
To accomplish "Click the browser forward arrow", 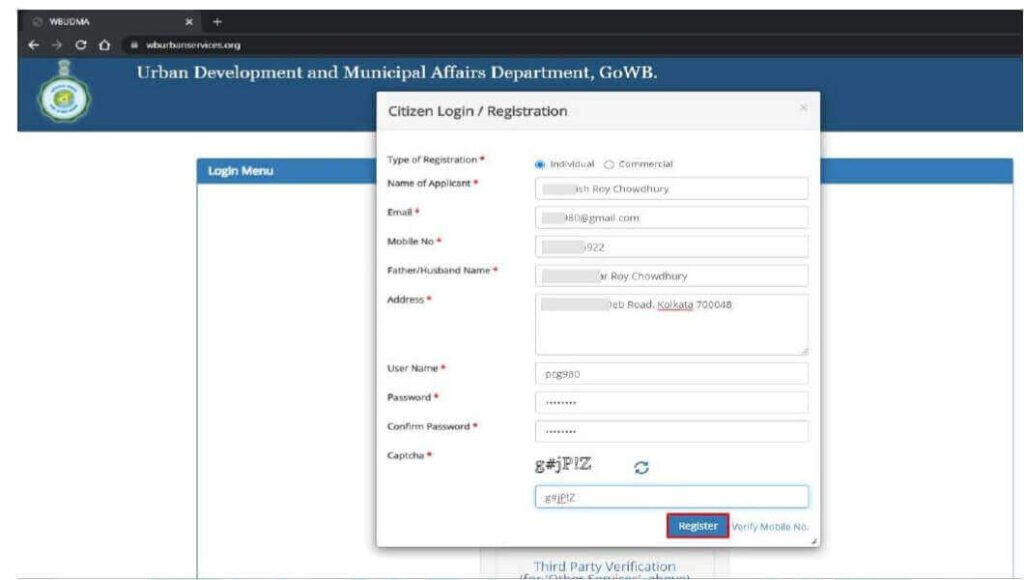I will (57, 45).
